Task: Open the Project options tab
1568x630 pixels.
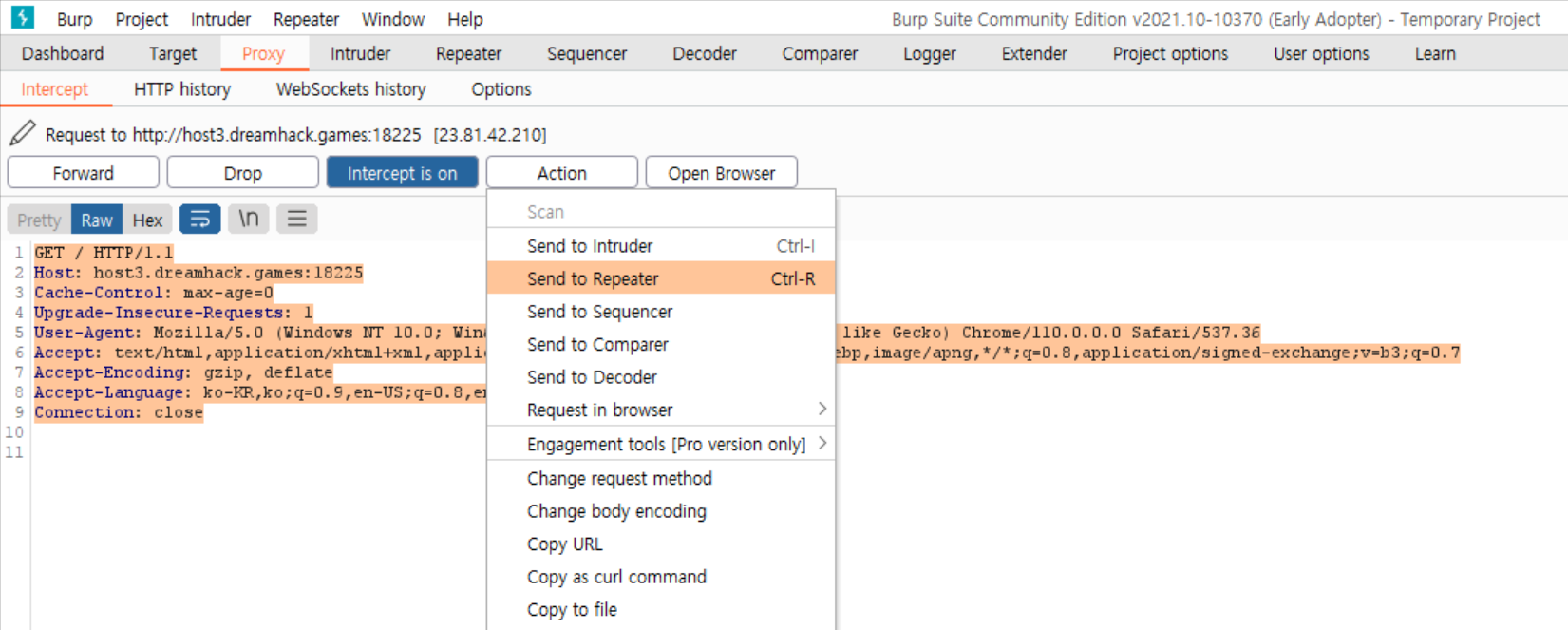Action: tap(1170, 54)
